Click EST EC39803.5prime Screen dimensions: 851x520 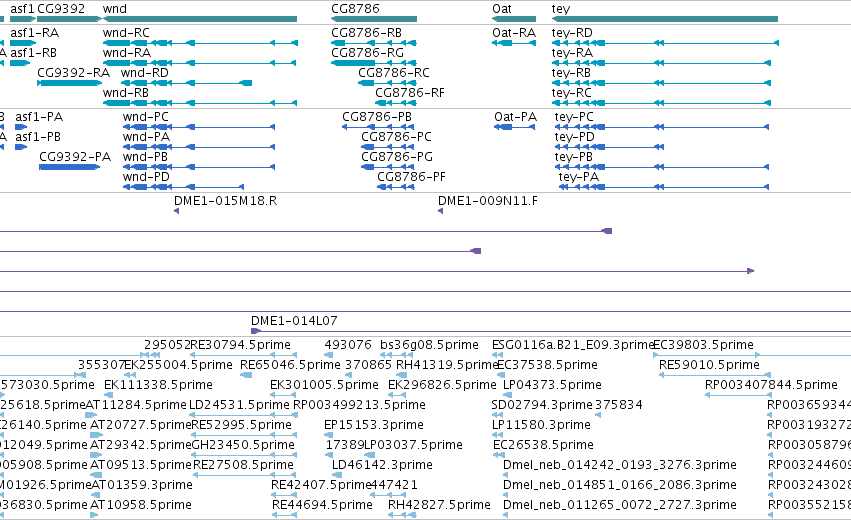703,345
